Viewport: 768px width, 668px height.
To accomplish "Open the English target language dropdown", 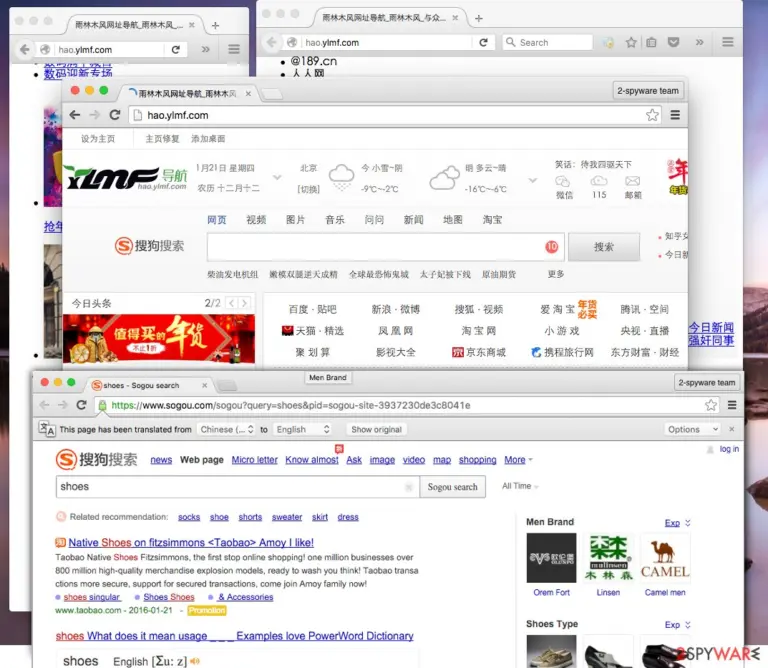I will pyautogui.click(x=302, y=429).
